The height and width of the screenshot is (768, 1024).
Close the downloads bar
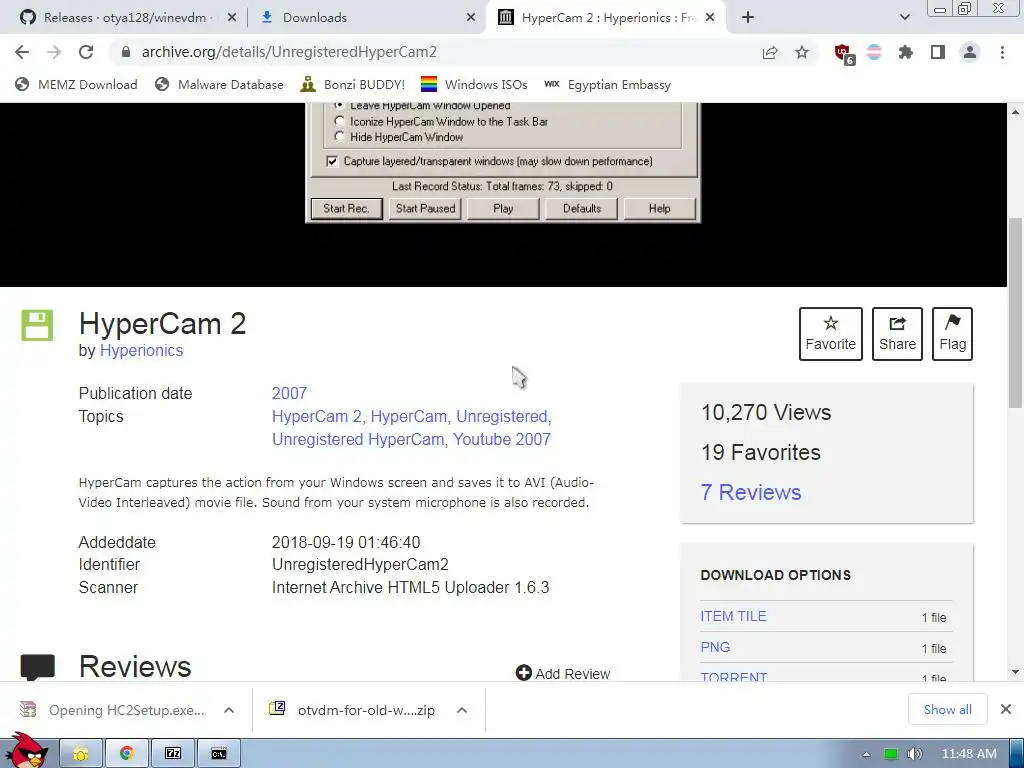click(x=1006, y=709)
